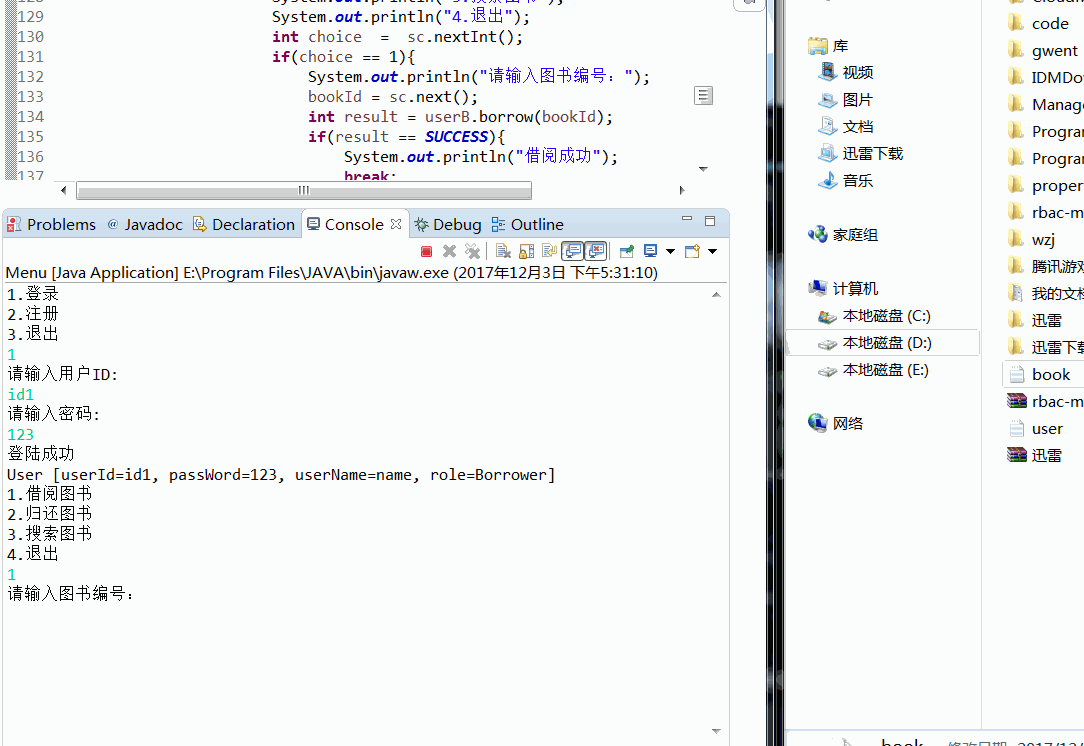The image size is (1084, 746).
Task: Switch to the Outline tab
Action: [527, 225]
